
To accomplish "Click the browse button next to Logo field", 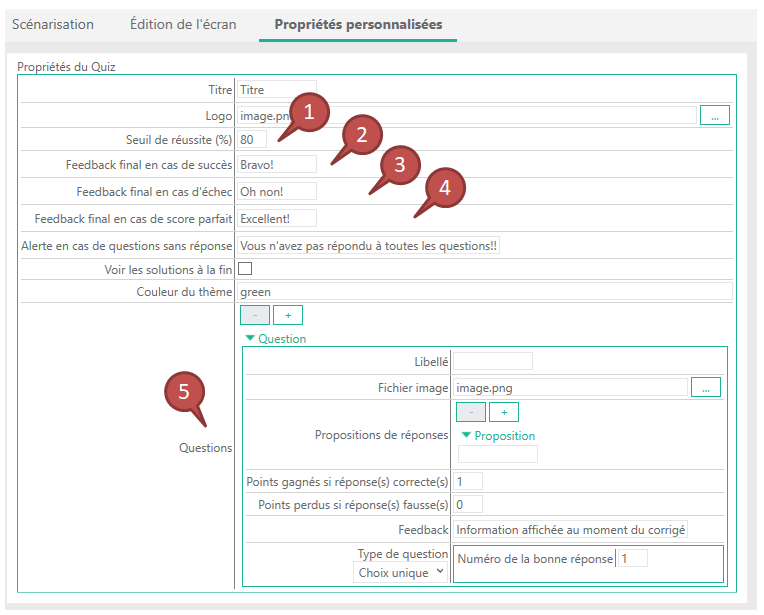I will coord(714,115).
